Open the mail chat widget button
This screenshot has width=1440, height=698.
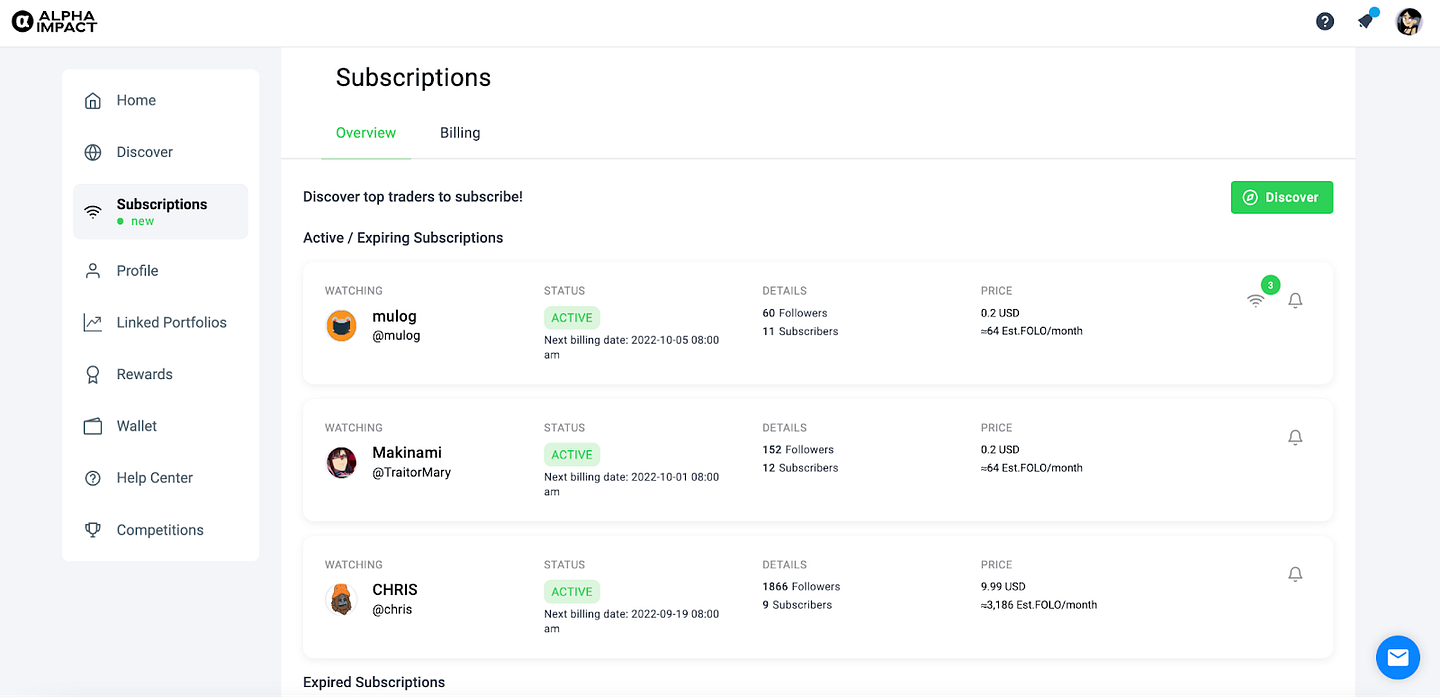coord(1397,657)
